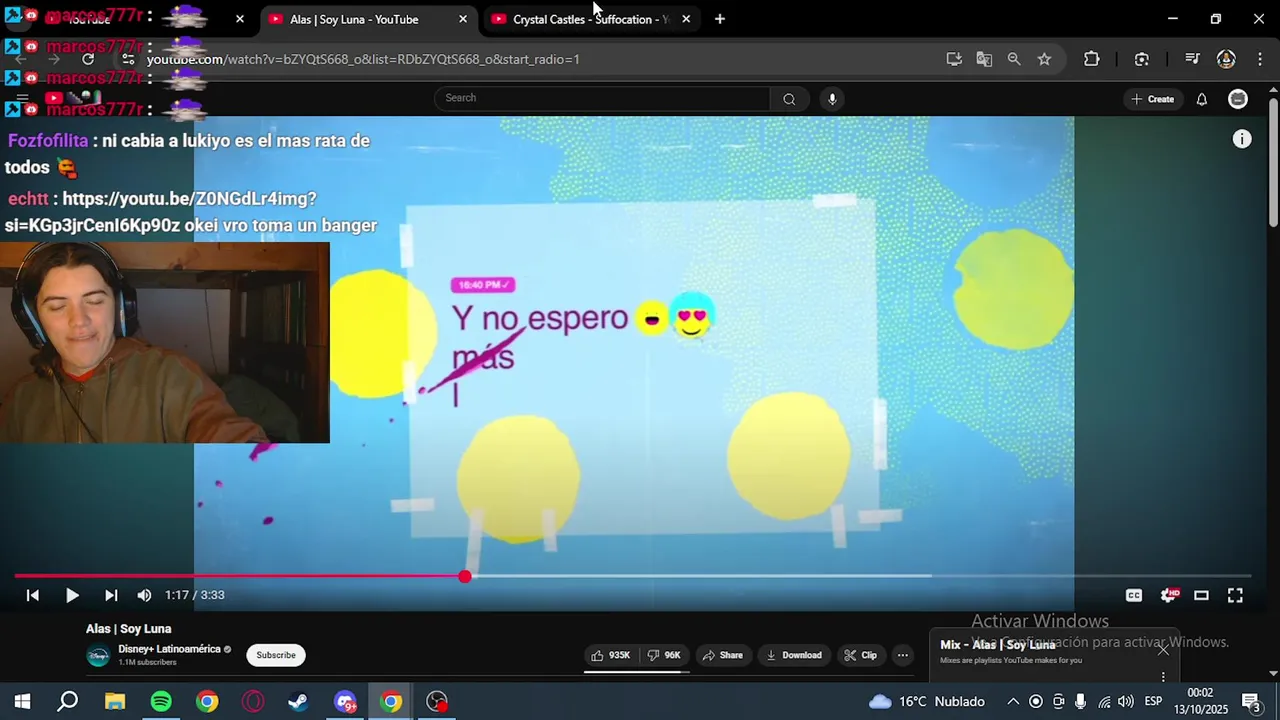This screenshot has width=1280, height=720.
Task: Open Chrome profile avatar
Action: pyautogui.click(x=1226, y=59)
